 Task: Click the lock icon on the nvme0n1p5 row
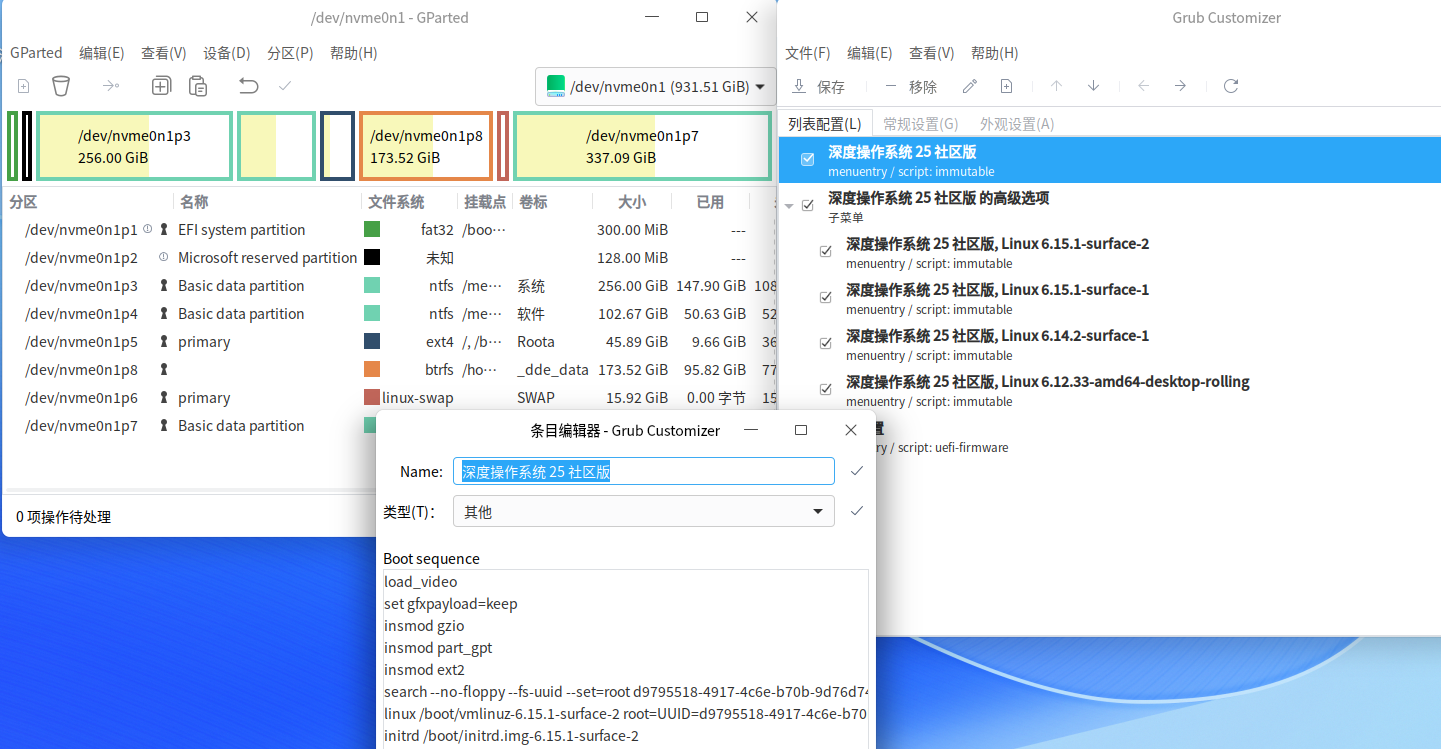pyautogui.click(x=164, y=342)
